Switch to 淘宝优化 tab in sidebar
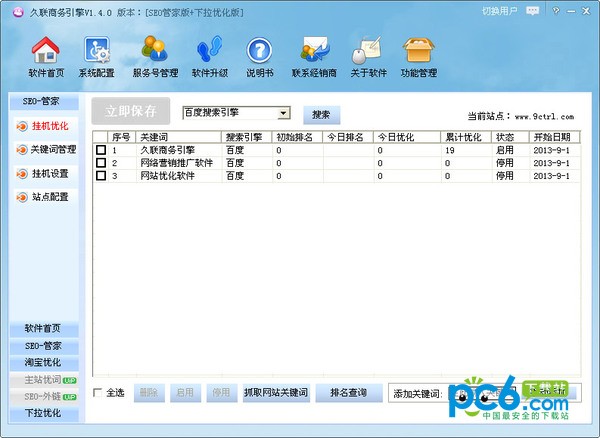Viewport: 600px width, 438px height. point(44,362)
